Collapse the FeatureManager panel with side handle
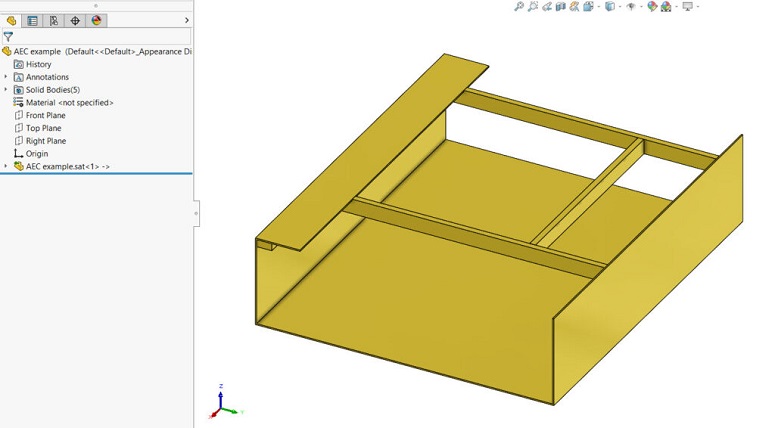The width and height of the screenshot is (775, 428). (x=196, y=214)
